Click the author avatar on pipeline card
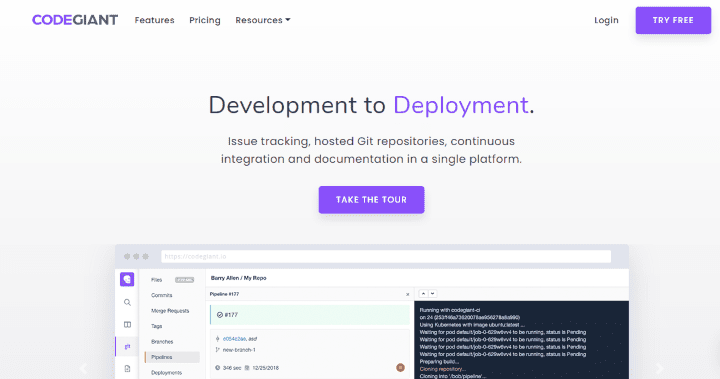This screenshot has height=379, width=720. coord(400,368)
